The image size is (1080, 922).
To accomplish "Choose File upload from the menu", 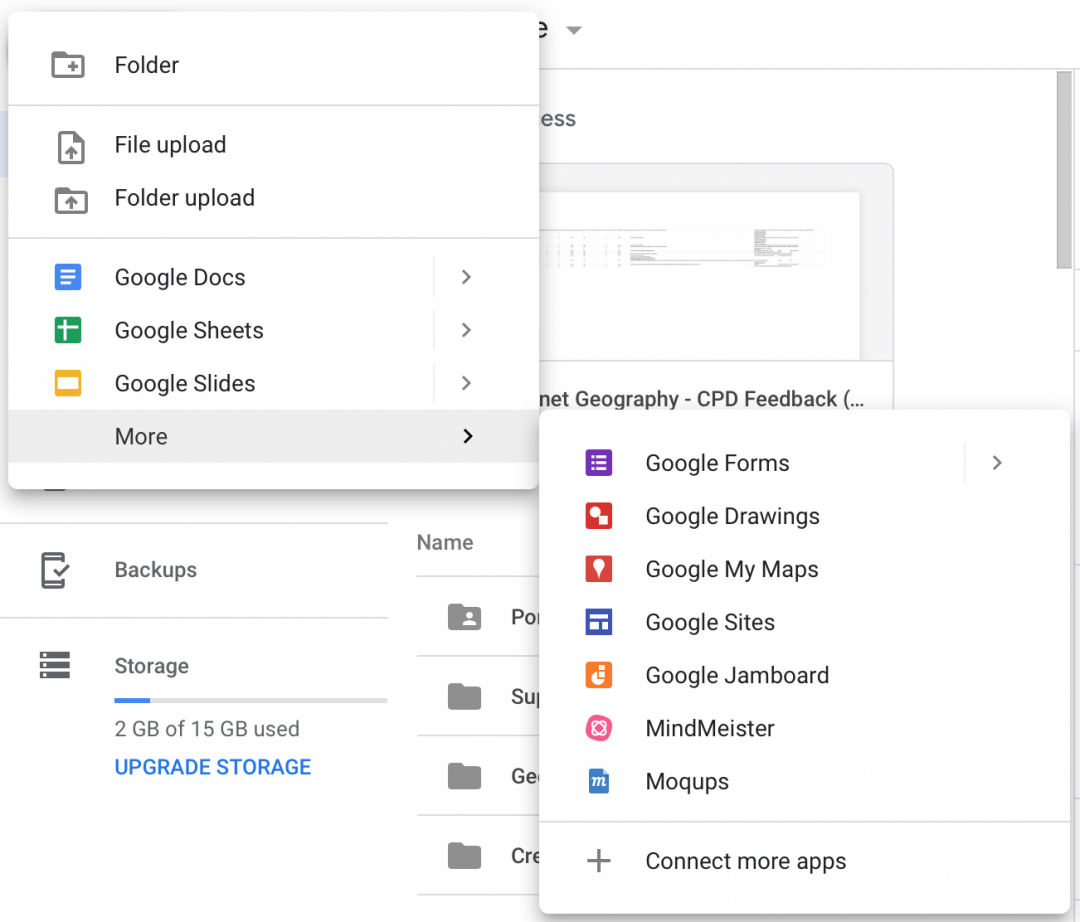I will point(168,144).
